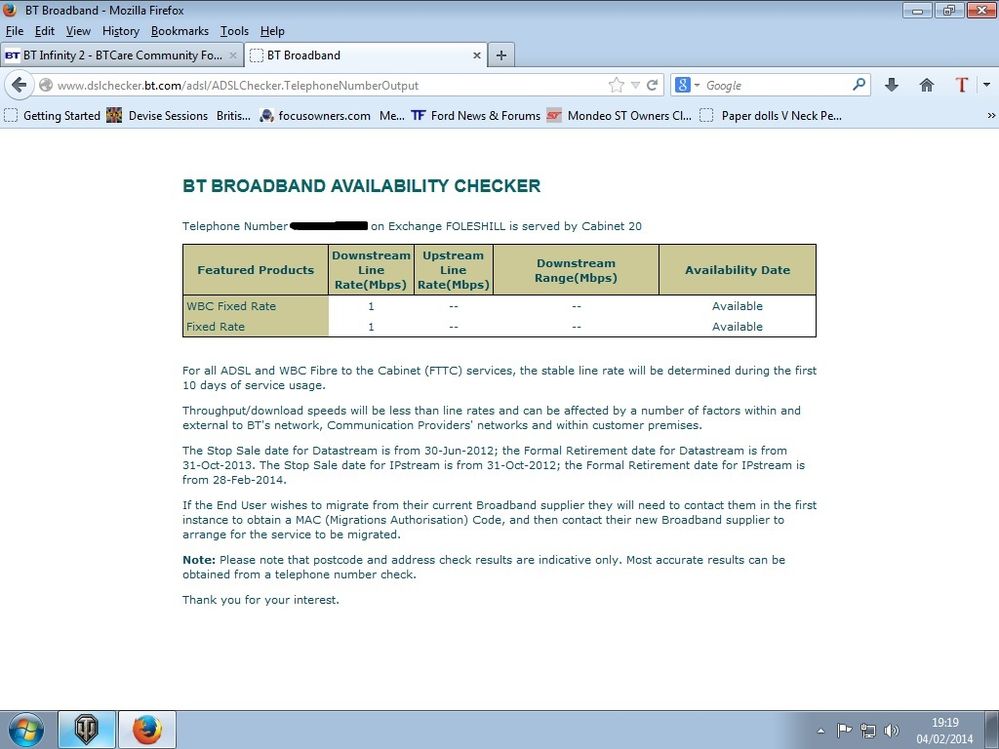Show more bookmarks with the chevron
The image size is (999, 749).
click(991, 115)
